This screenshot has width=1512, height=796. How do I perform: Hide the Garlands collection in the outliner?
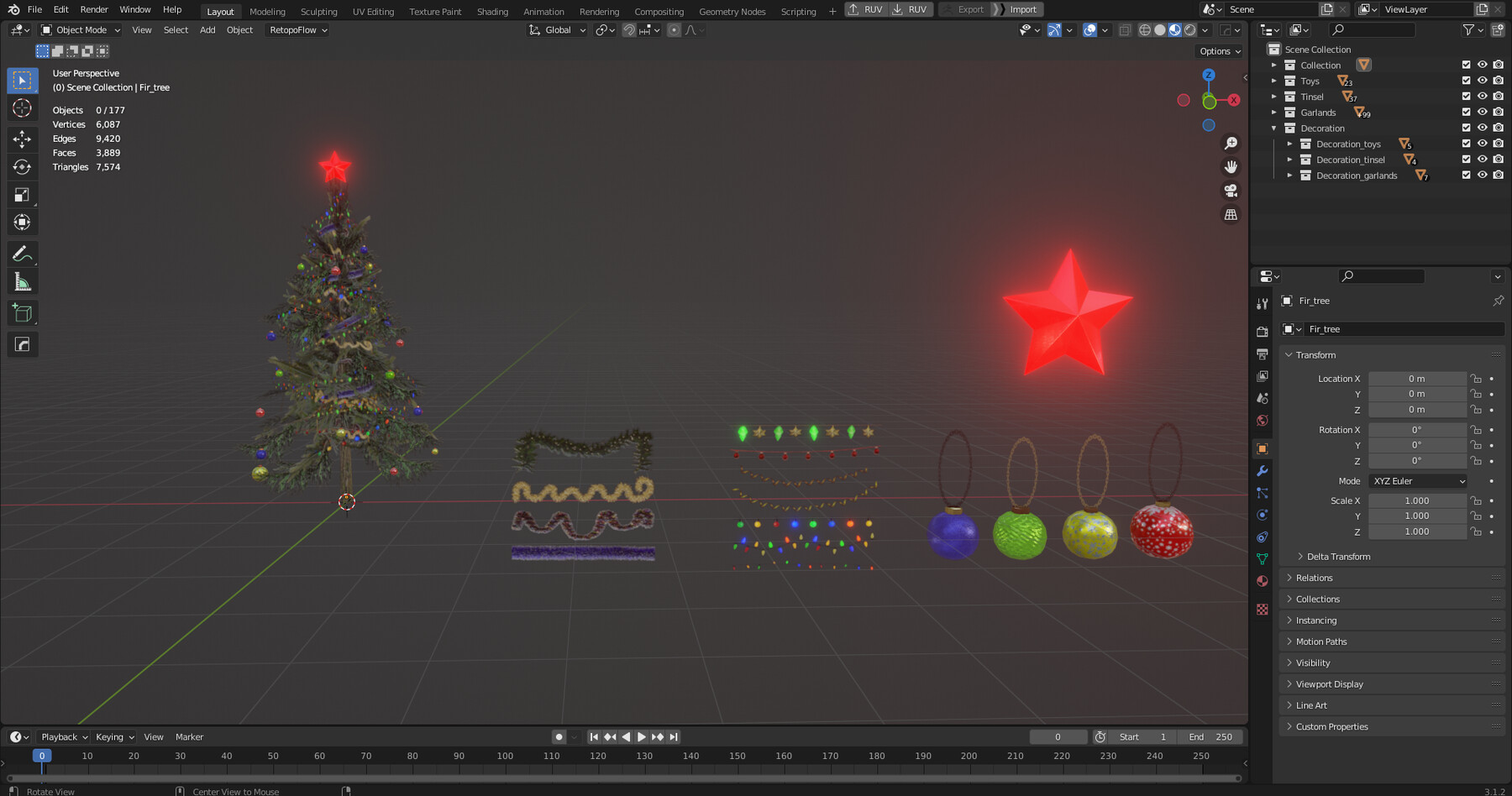click(1482, 112)
